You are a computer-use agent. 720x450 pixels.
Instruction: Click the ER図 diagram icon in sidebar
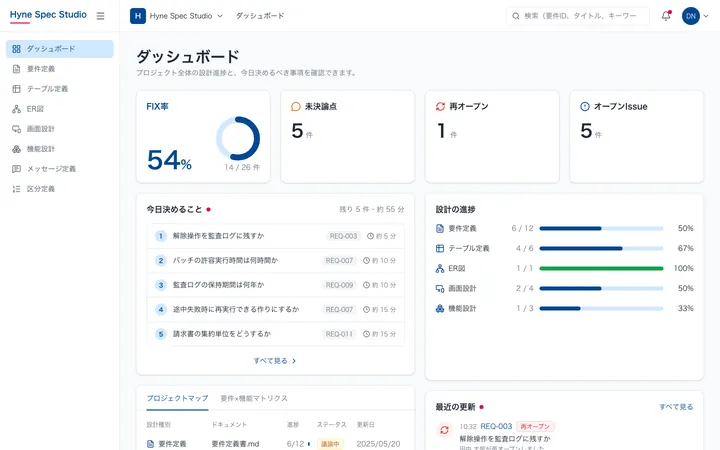tap(17, 109)
